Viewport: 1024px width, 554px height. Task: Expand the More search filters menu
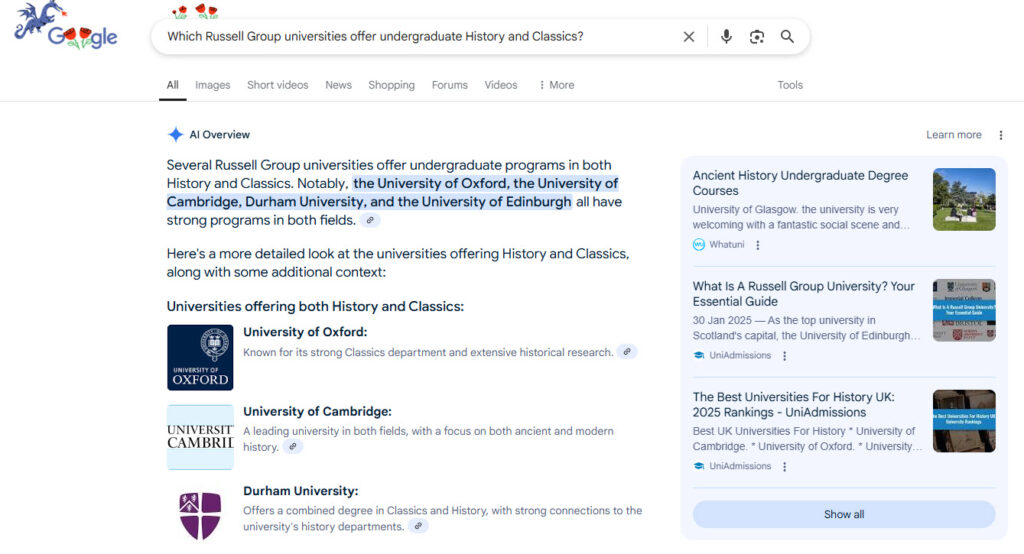tap(556, 85)
